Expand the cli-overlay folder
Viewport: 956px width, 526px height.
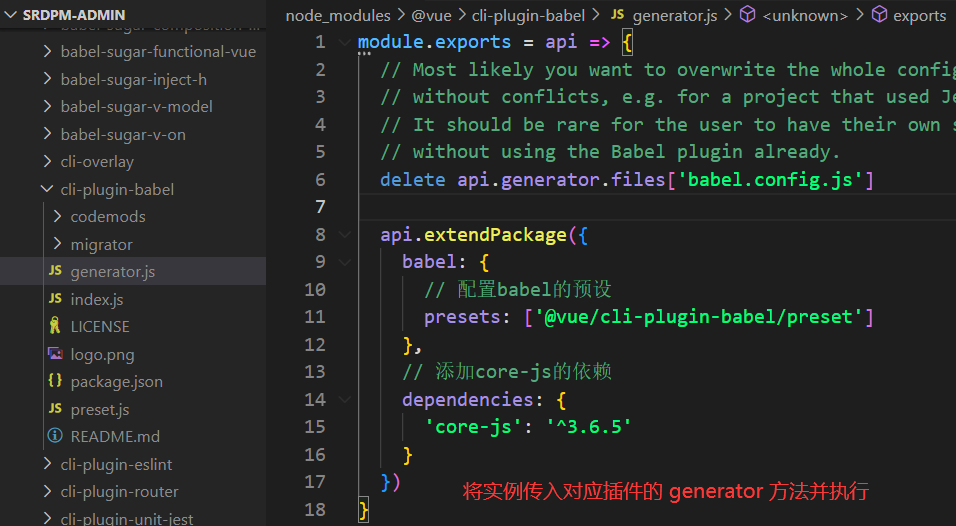48,162
